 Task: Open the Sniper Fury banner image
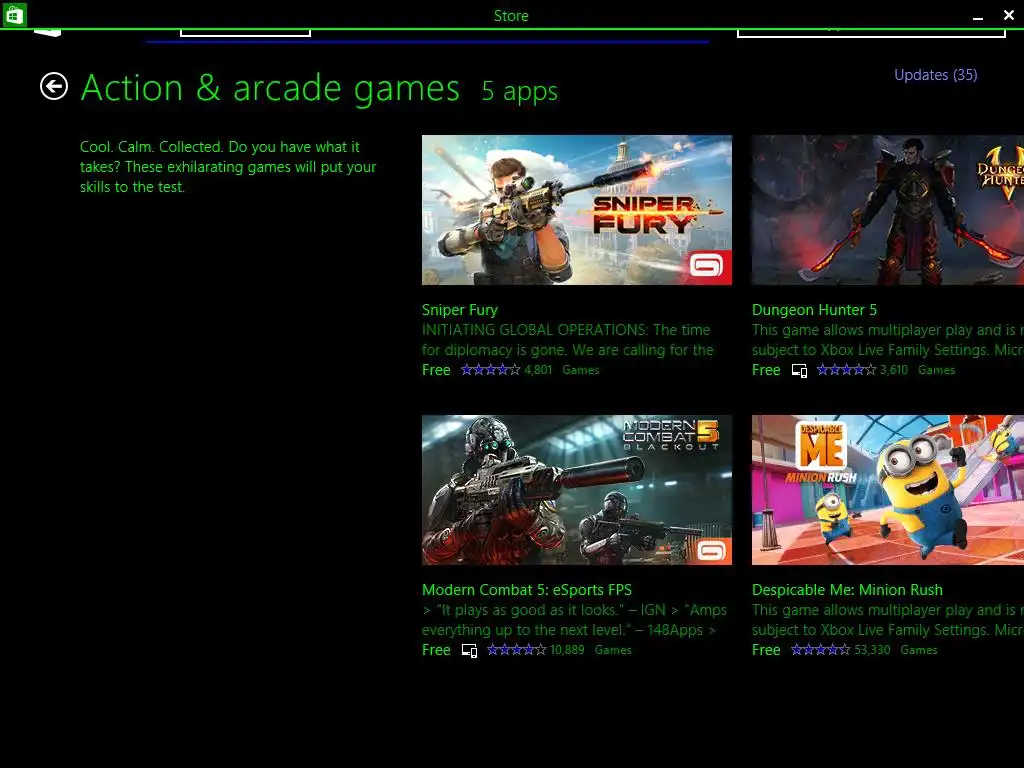tap(577, 210)
